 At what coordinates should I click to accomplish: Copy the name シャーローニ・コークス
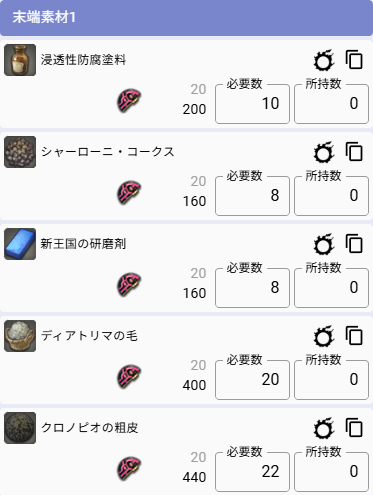(x=354, y=152)
